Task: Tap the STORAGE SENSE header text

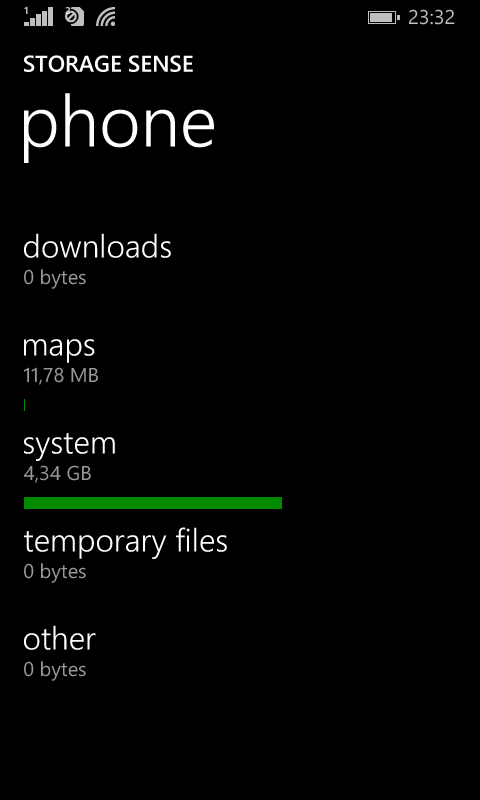Action: pos(108,65)
